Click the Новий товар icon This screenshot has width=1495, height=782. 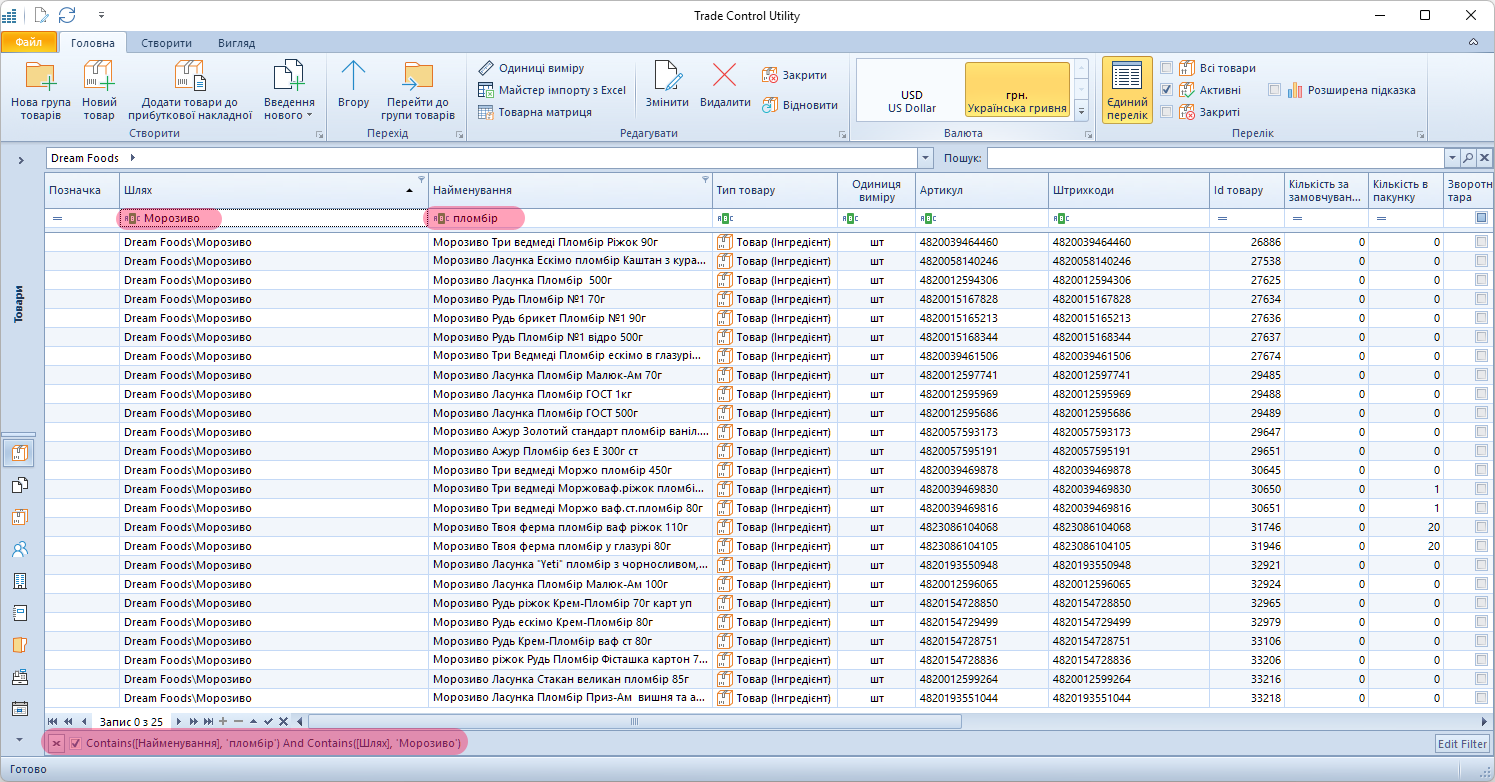(x=99, y=77)
